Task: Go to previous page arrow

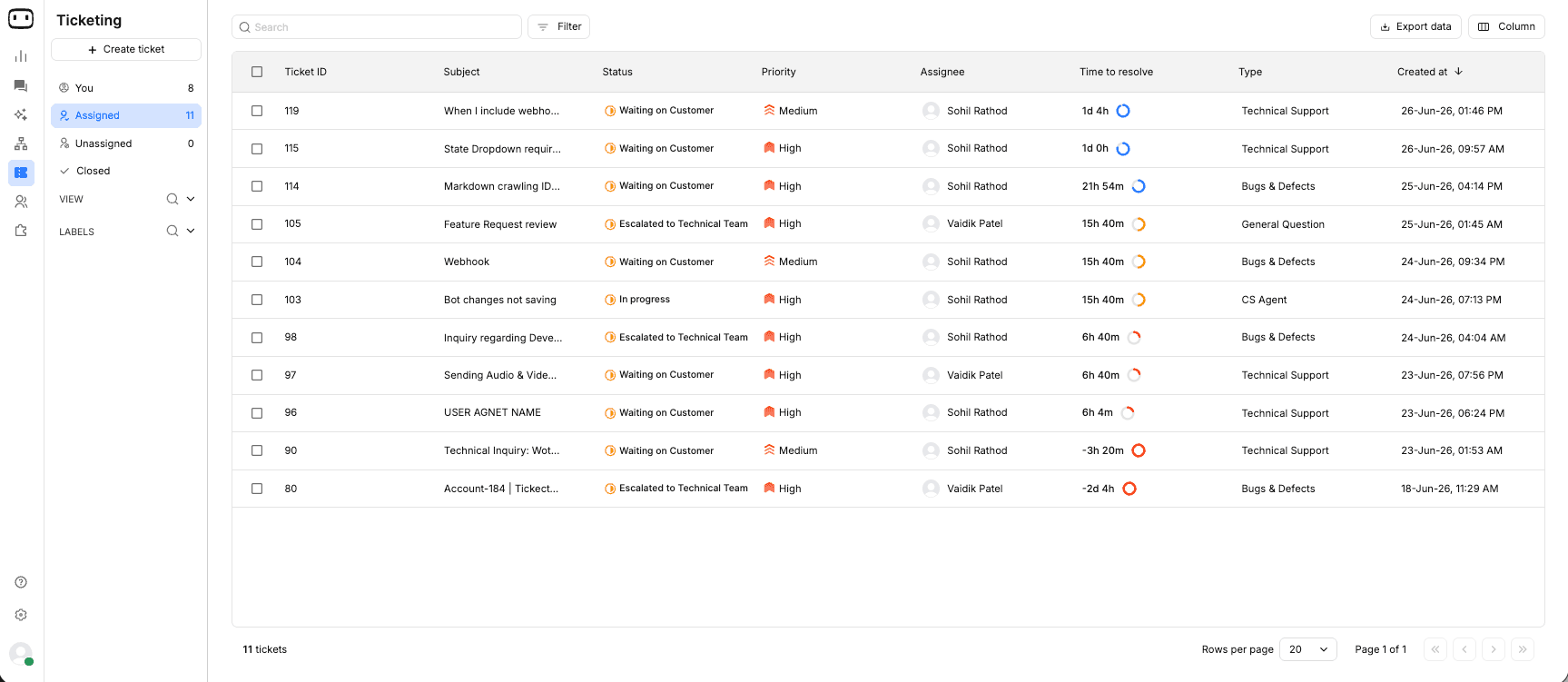Action: pyautogui.click(x=1464, y=649)
